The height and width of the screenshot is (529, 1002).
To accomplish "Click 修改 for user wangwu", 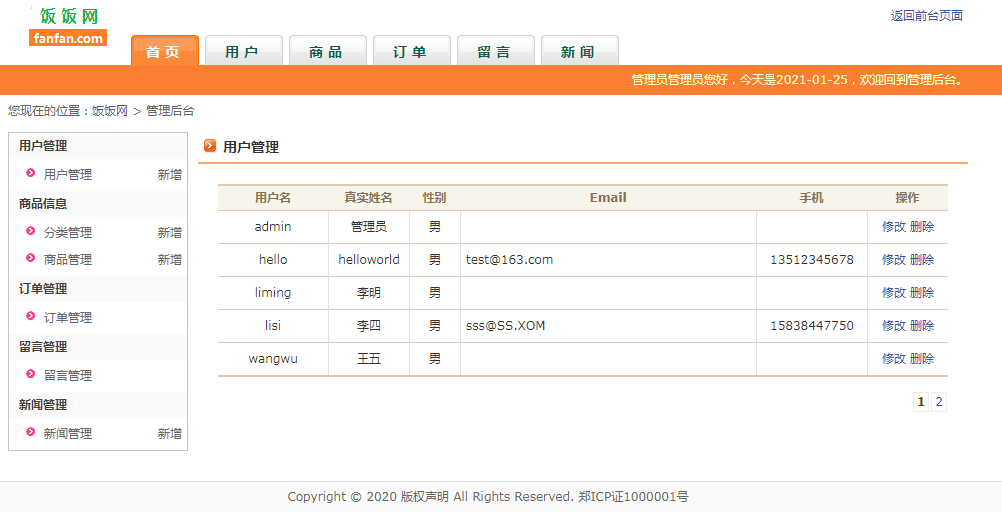I will [x=894, y=359].
